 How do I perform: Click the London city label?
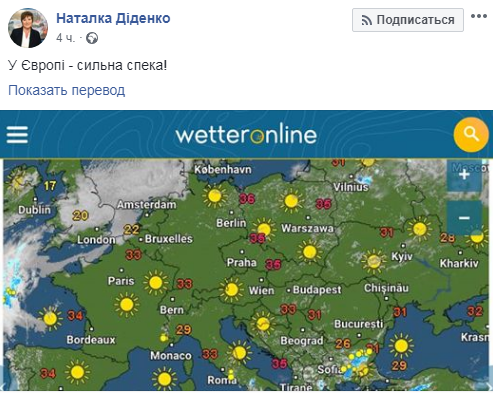click(96, 239)
